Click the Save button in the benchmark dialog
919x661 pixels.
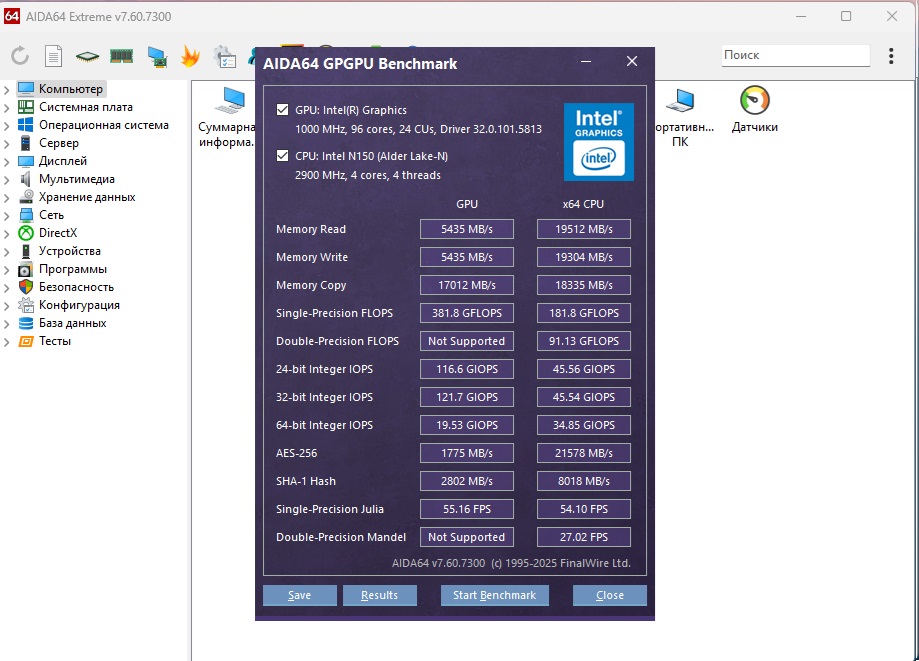[x=299, y=595]
